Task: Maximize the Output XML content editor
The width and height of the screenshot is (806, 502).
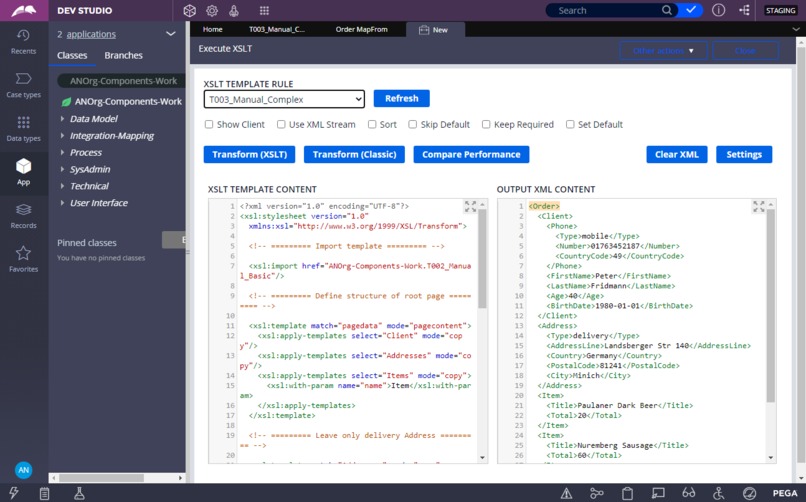Action: pos(759,207)
